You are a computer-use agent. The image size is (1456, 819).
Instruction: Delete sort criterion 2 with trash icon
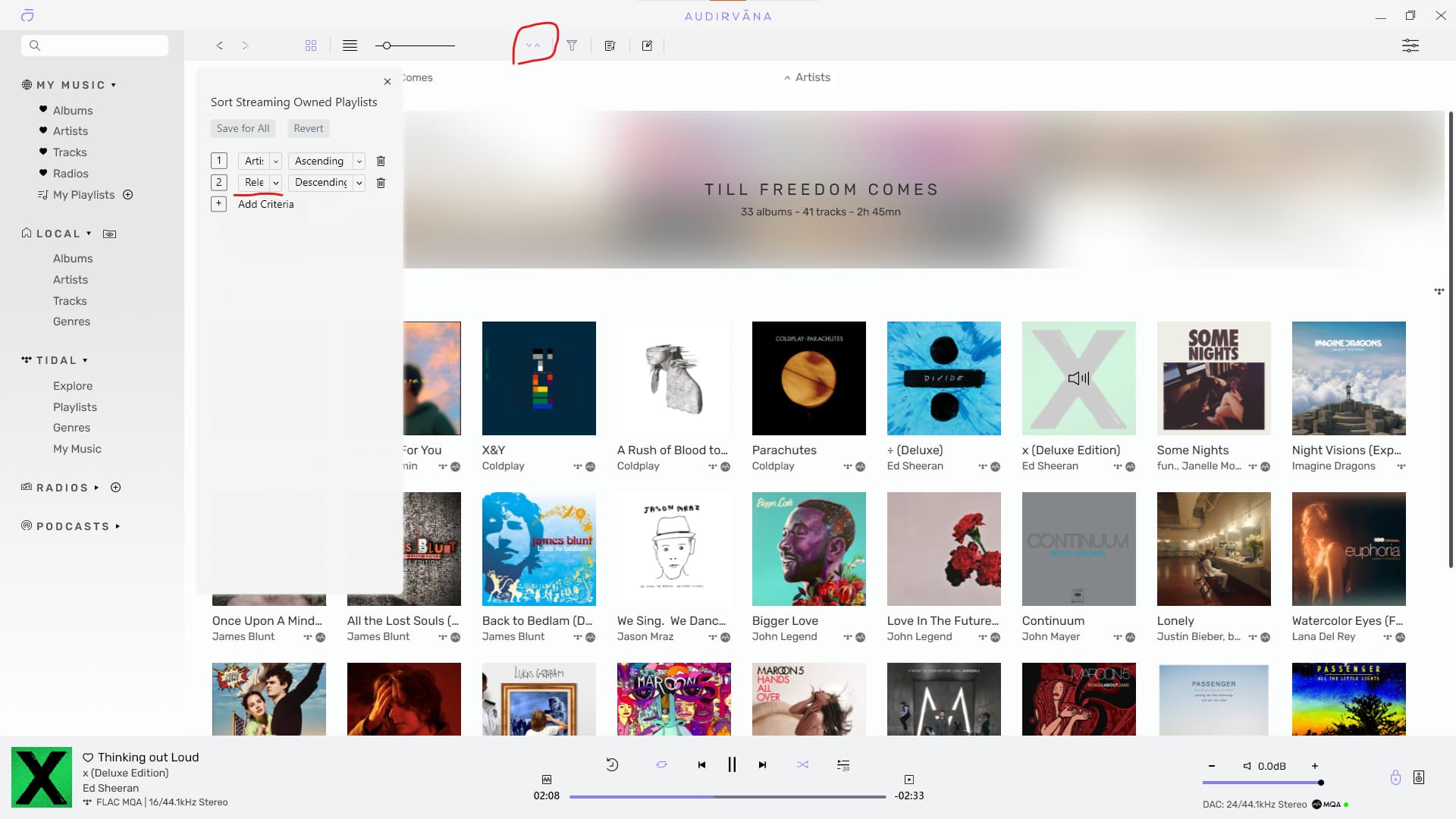(381, 183)
